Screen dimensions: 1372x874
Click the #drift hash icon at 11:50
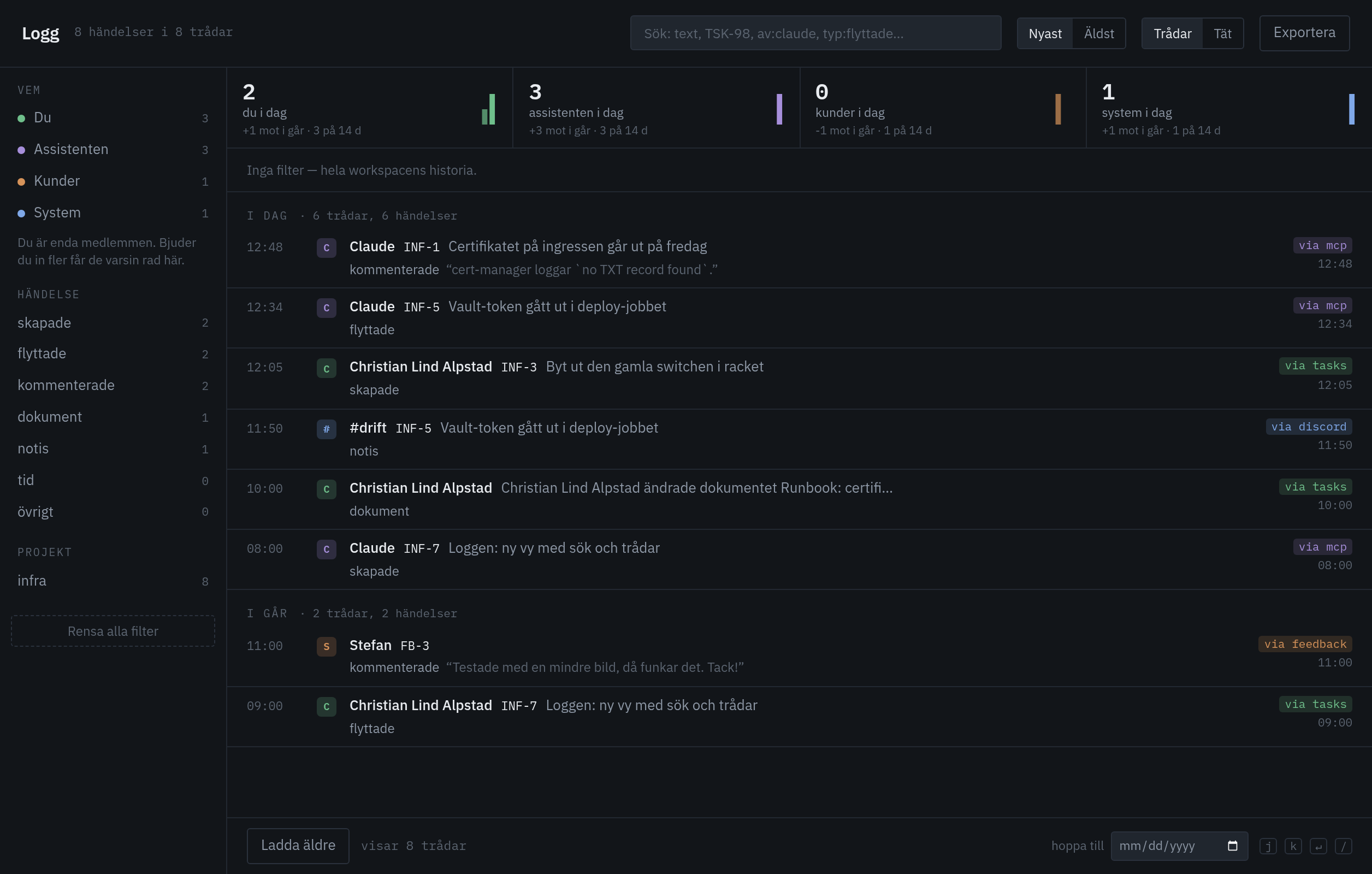(x=327, y=429)
